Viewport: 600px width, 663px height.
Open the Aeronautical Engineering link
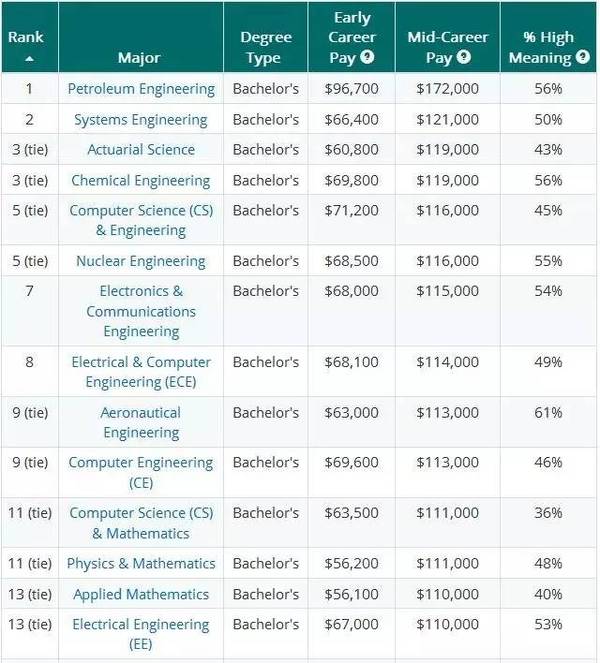point(141,422)
